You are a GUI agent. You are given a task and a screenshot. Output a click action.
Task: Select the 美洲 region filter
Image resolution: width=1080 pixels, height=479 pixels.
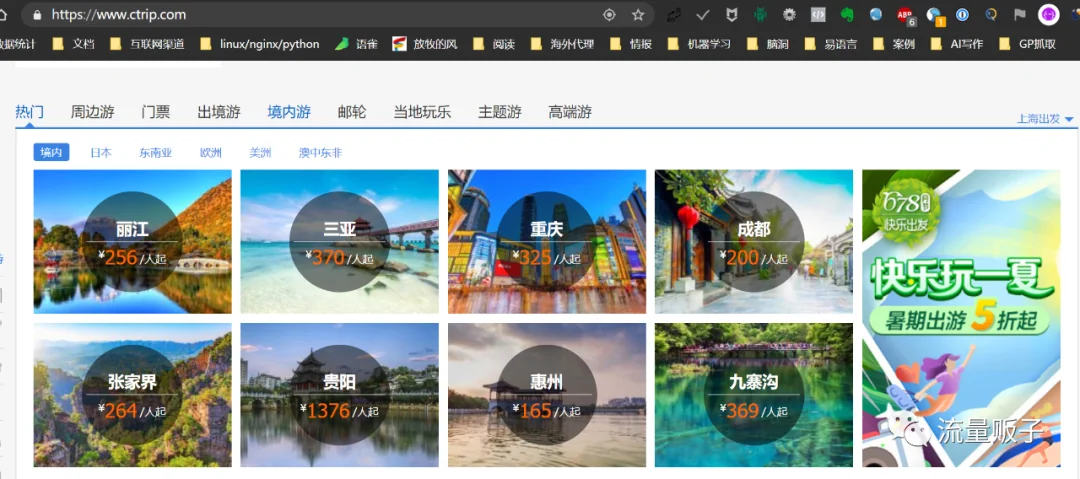click(x=260, y=152)
